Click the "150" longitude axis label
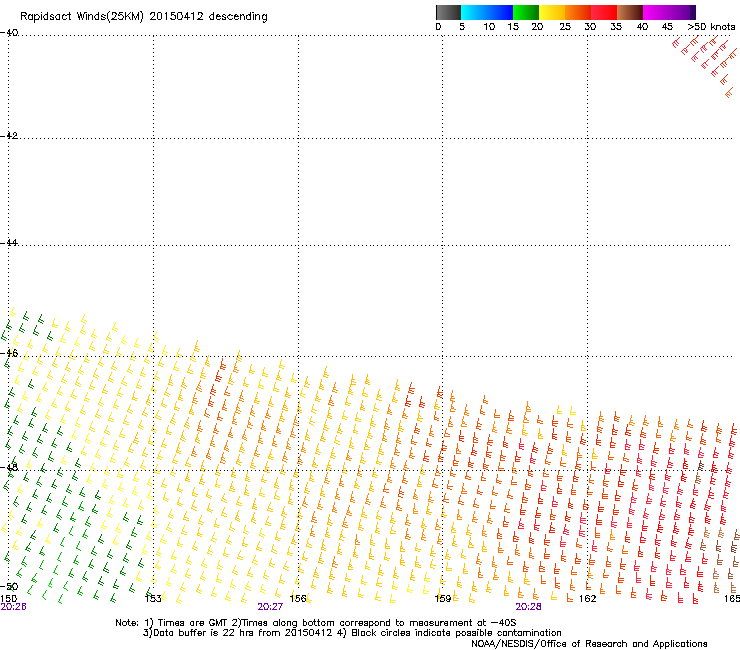 [x=8, y=598]
